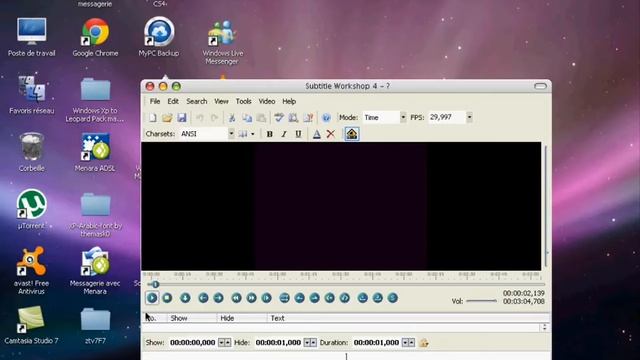Image resolution: width=640 pixels, height=360 pixels.
Task: Open the Tools menu
Action: point(243,101)
